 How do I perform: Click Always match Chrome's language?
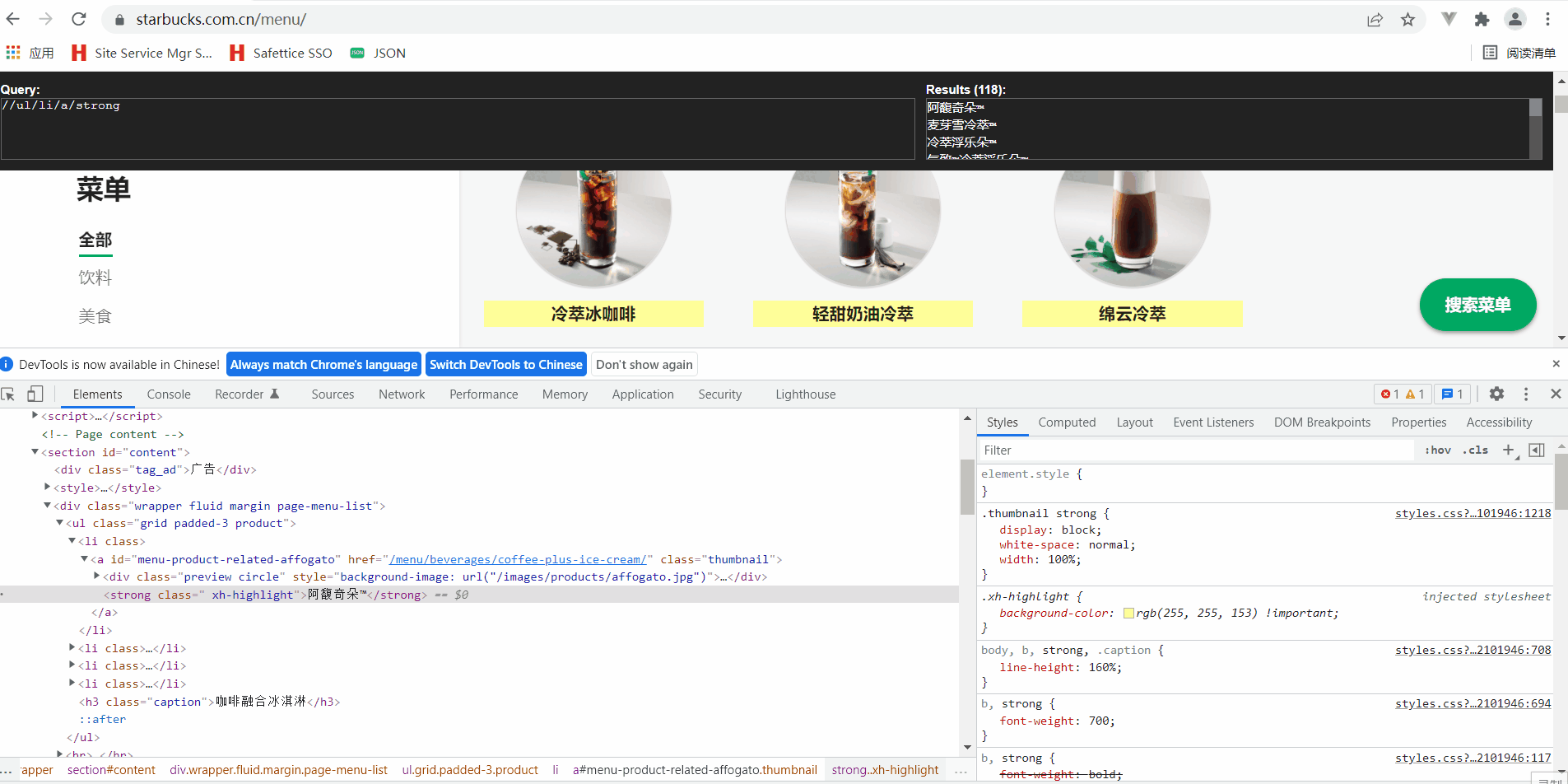point(323,365)
